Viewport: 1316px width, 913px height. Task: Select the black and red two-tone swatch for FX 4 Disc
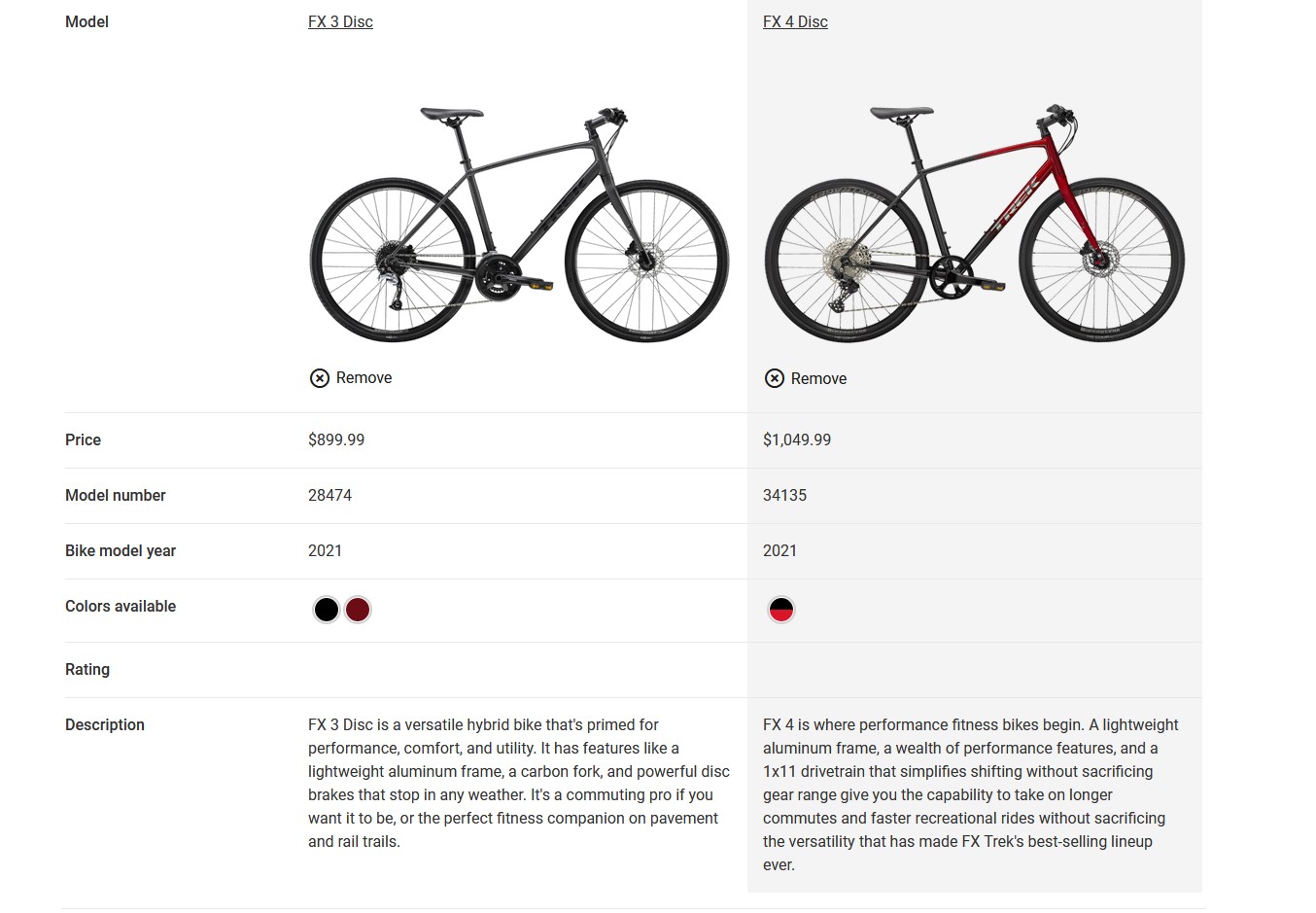pyautogui.click(x=781, y=610)
